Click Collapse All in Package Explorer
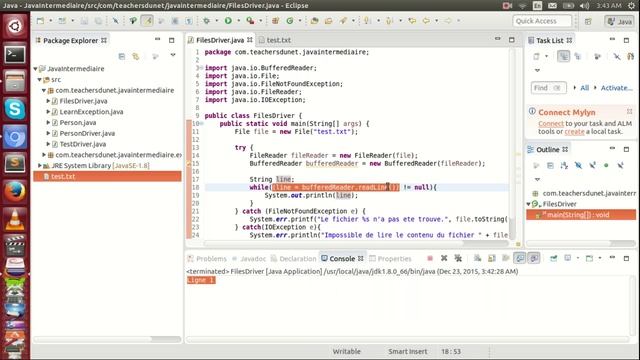 coord(122,56)
